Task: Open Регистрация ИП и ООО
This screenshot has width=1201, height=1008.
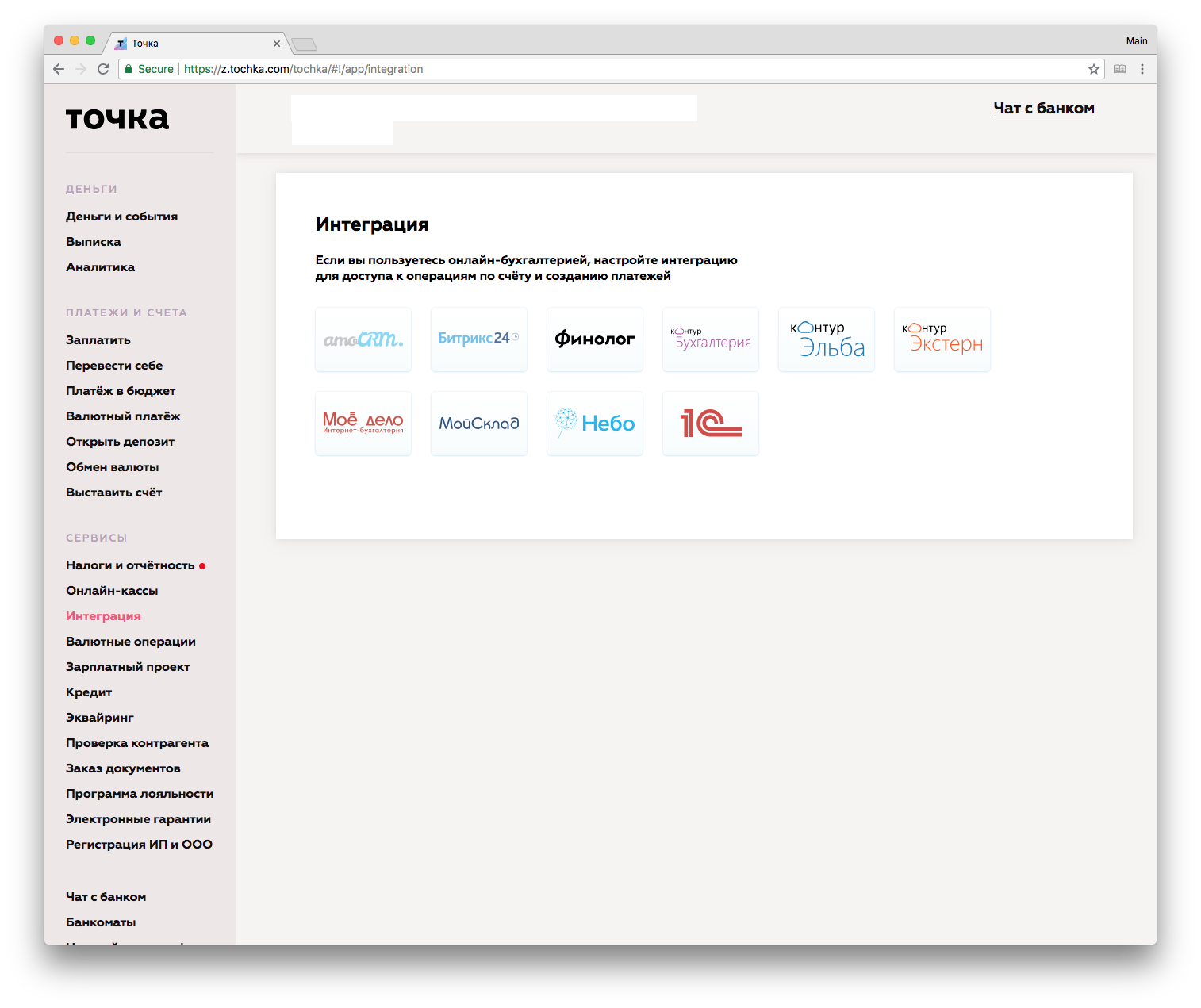Action: click(139, 845)
